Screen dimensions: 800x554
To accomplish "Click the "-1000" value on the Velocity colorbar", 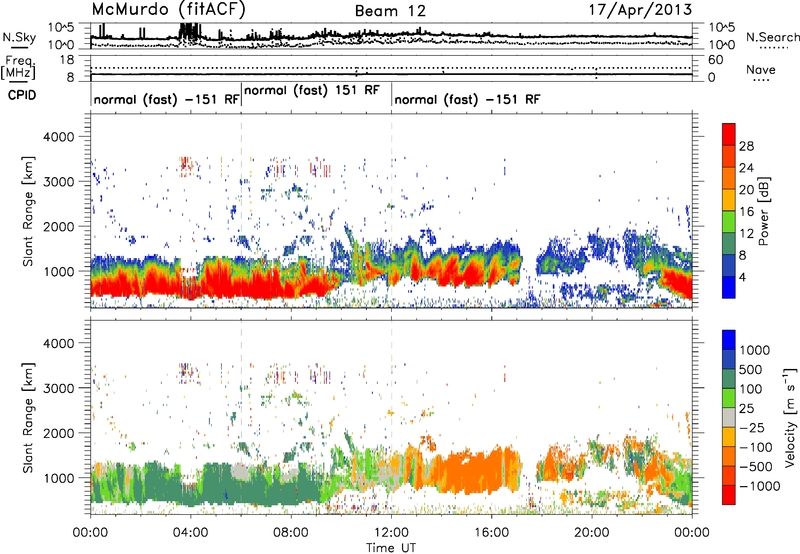I will pos(759,486).
